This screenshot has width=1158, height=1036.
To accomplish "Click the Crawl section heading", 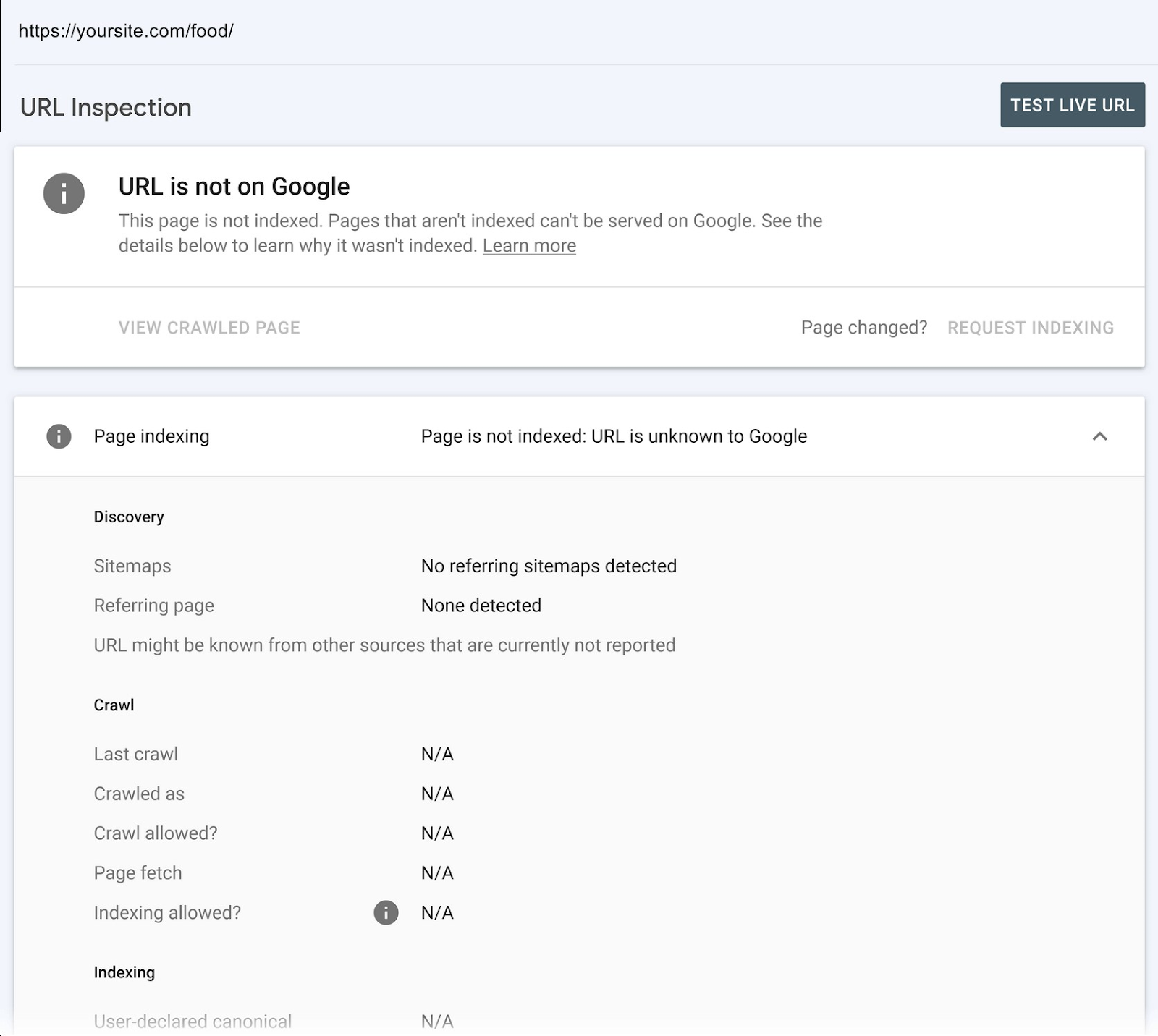I will pos(113,704).
